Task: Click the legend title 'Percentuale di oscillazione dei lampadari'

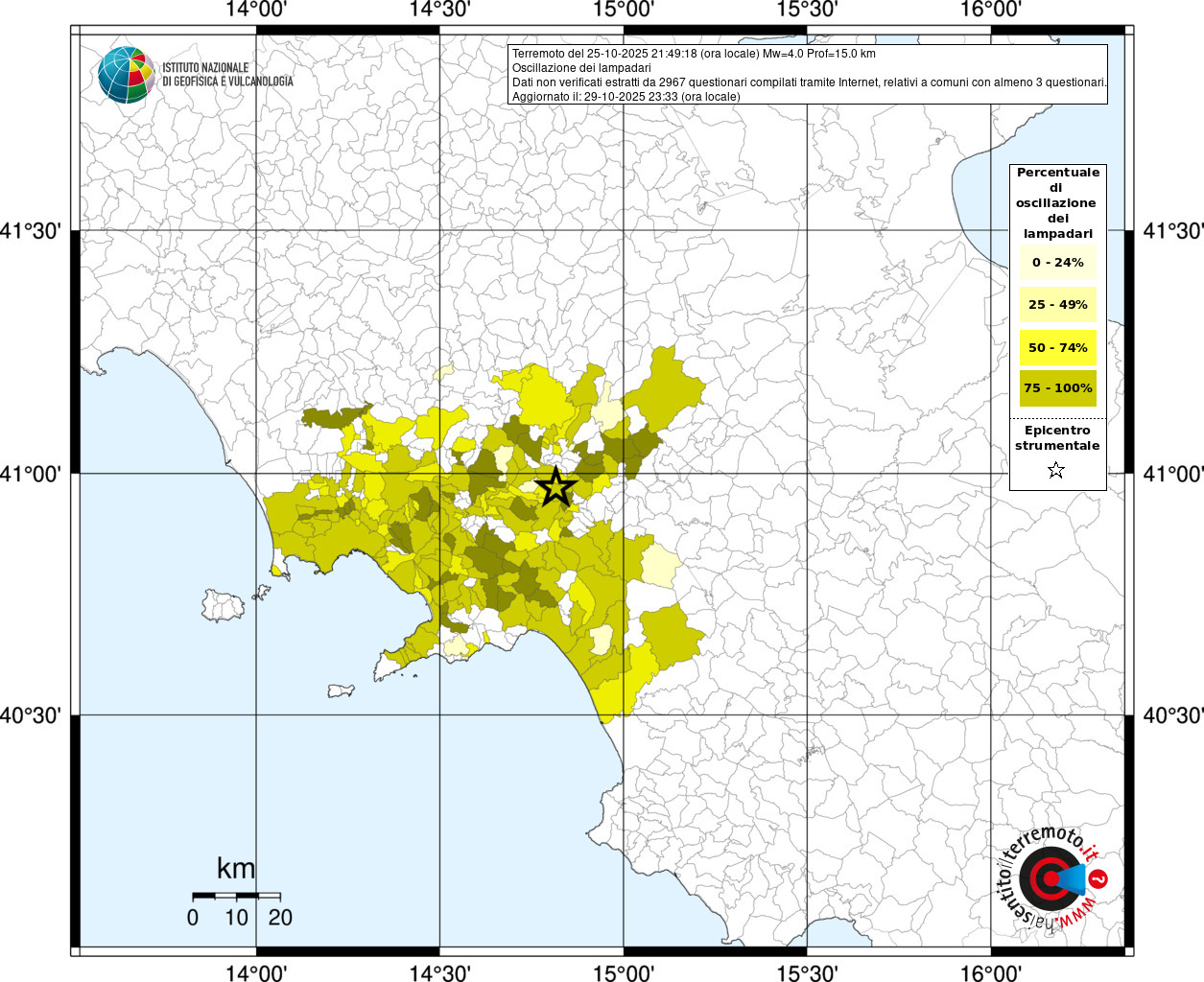Action: [1057, 203]
